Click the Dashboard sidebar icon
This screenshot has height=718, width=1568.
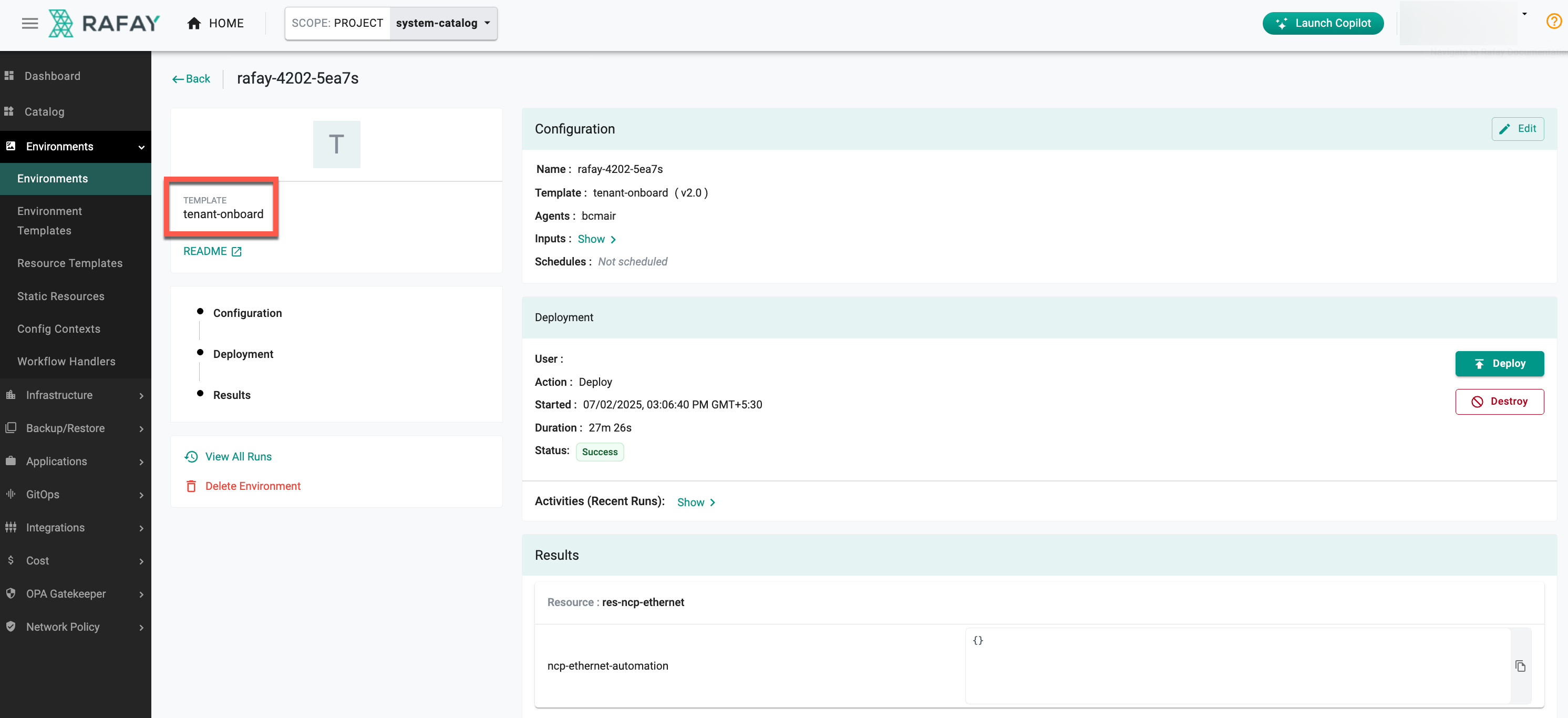pos(9,76)
